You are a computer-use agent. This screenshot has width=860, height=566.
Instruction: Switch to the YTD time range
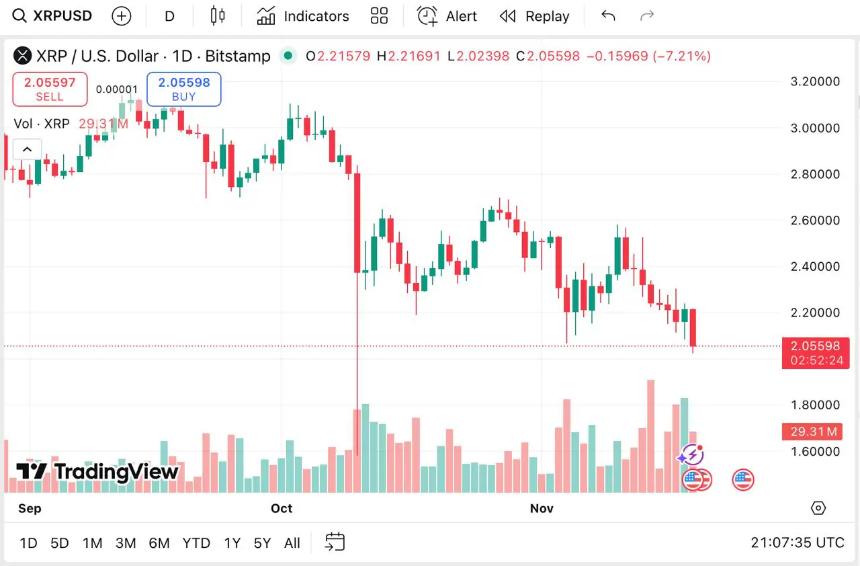pyautogui.click(x=196, y=543)
